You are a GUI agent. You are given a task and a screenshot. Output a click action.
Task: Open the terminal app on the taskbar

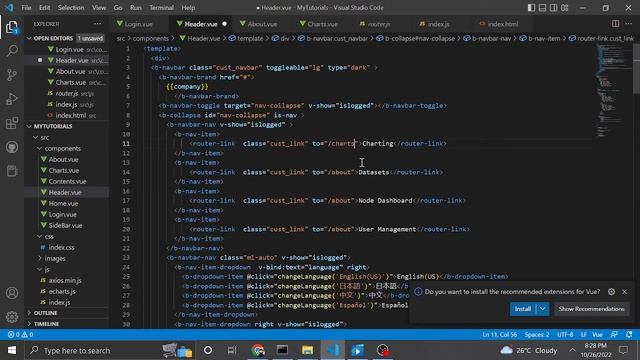click(282, 350)
